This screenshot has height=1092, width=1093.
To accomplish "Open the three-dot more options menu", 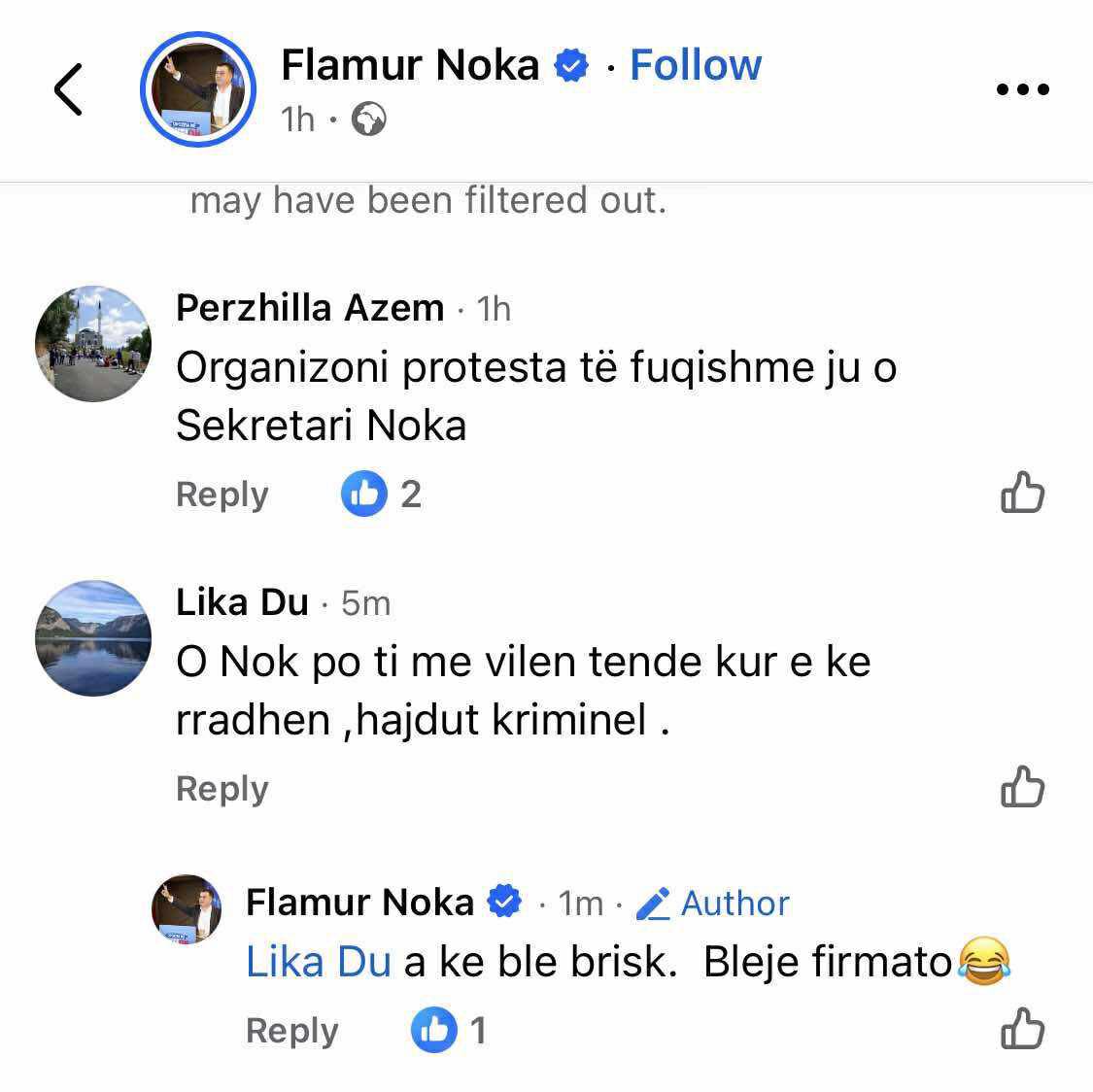I will click(1023, 89).
